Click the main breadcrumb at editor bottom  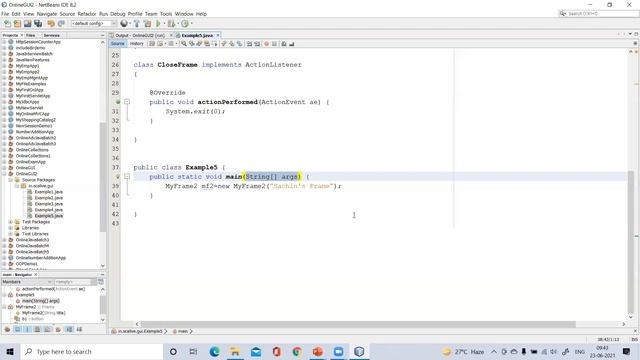pyautogui.click(x=183, y=331)
